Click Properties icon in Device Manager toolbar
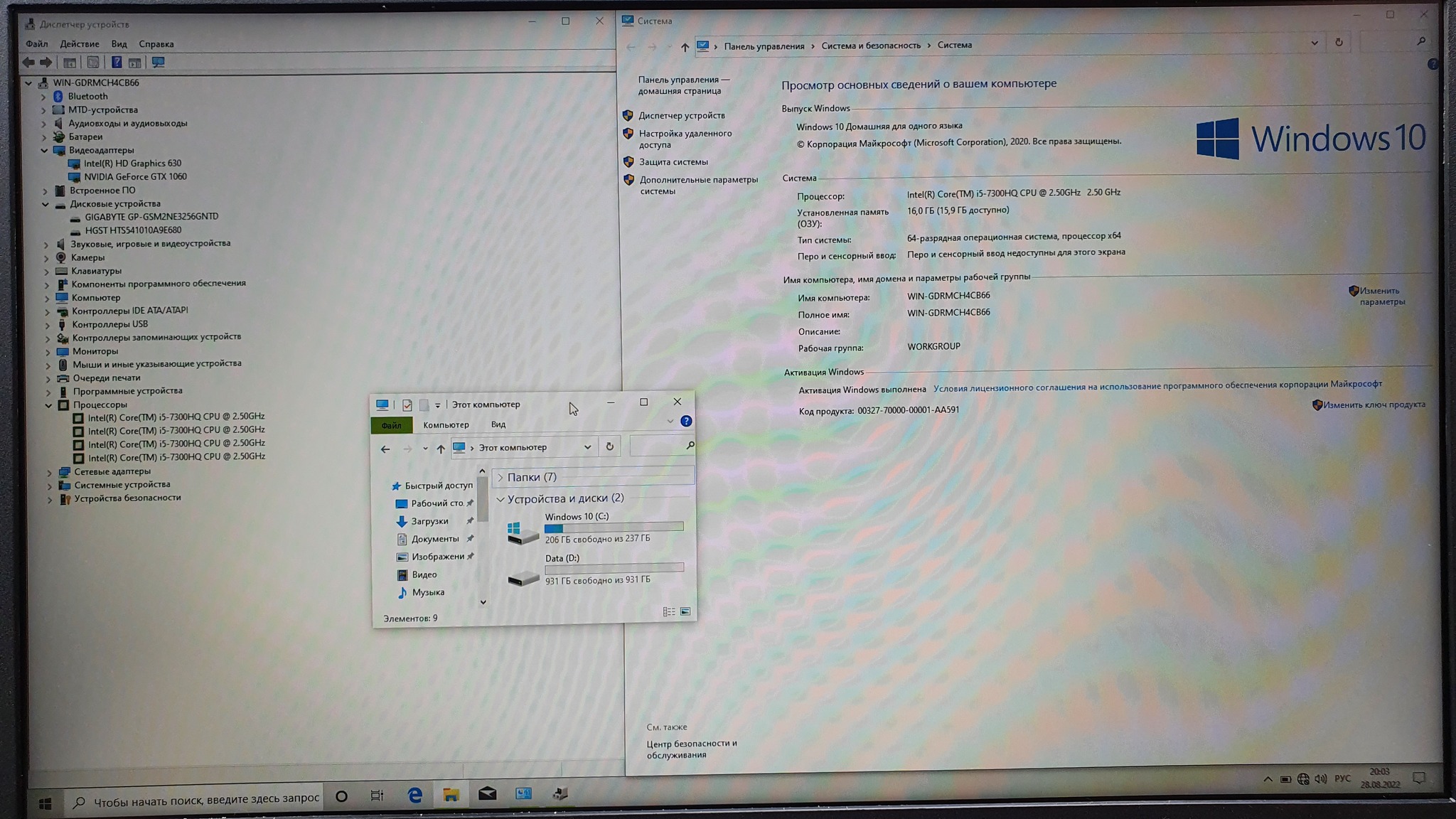The image size is (1456, 819). 92,63
